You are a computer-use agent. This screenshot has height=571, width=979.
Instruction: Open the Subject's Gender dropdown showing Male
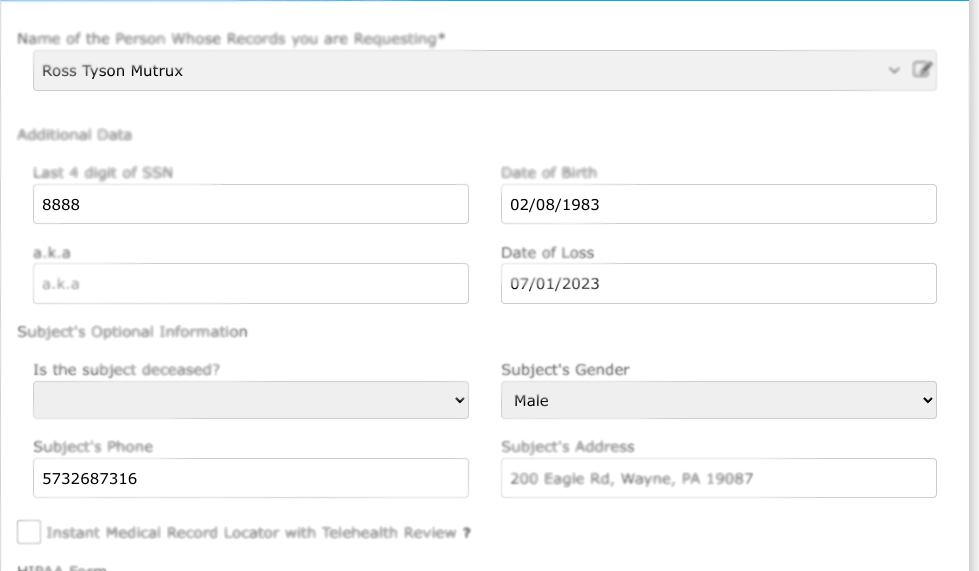(718, 400)
